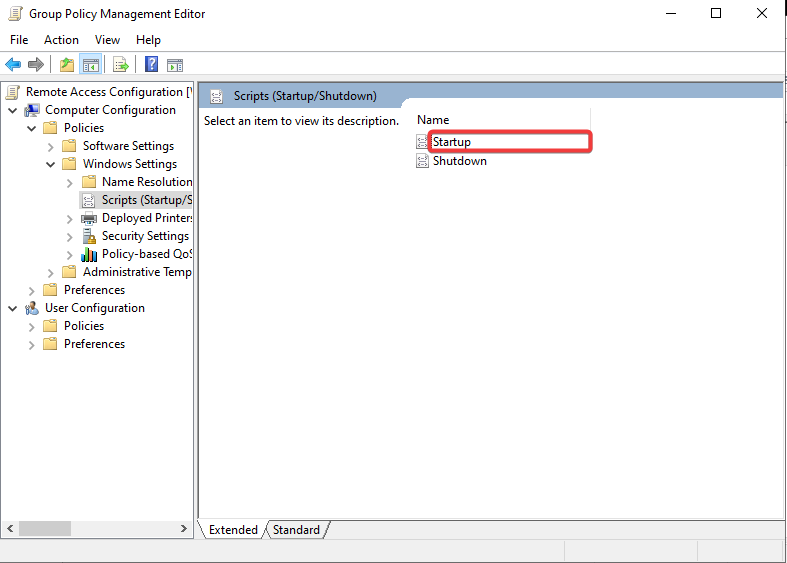
Task: Open the Action menu
Action: pos(61,40)
